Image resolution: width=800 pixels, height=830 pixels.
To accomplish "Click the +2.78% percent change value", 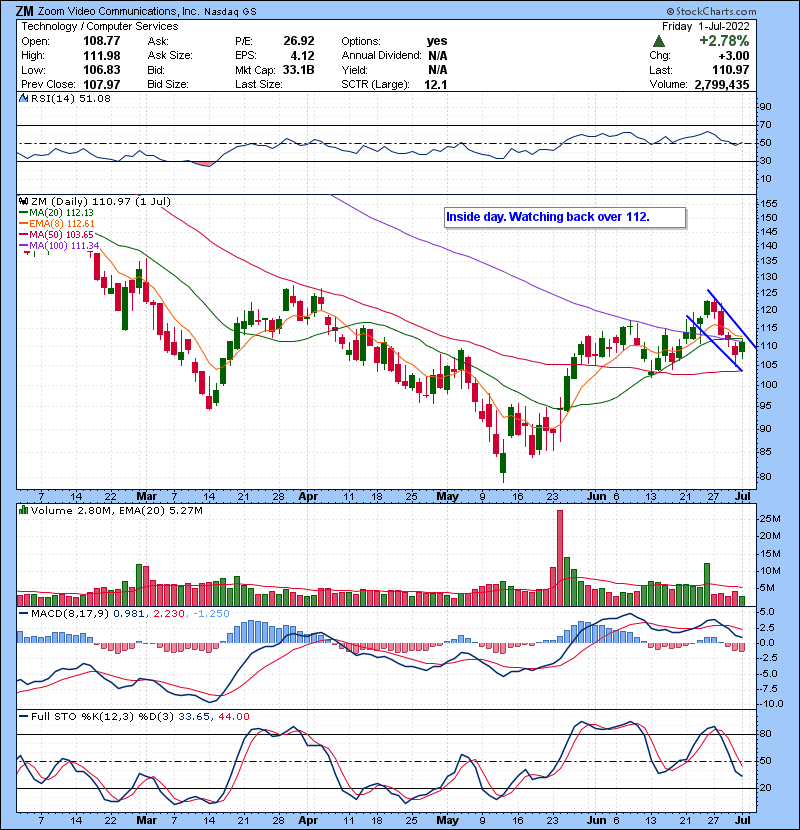I will coord(724,41).
